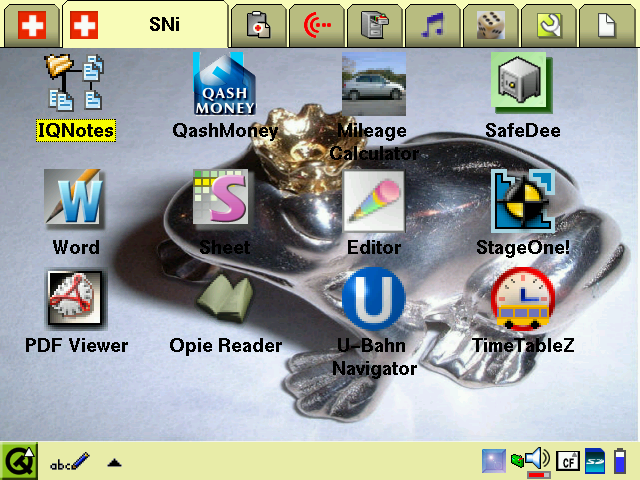The image size is (640, 480).
Task: Open the Editor crayon icon
Action: [373, 201]
